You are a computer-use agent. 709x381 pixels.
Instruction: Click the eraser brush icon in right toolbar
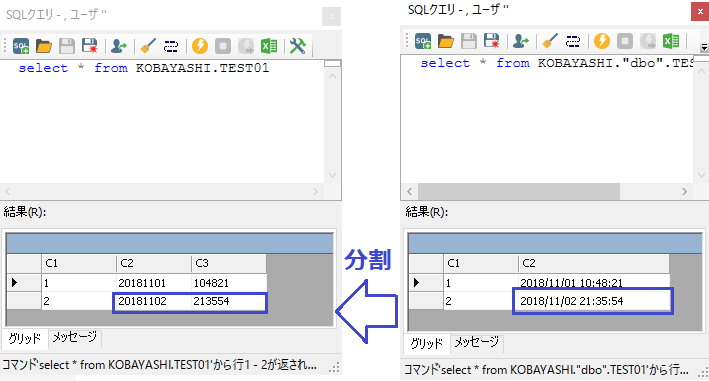coord(550,41)
